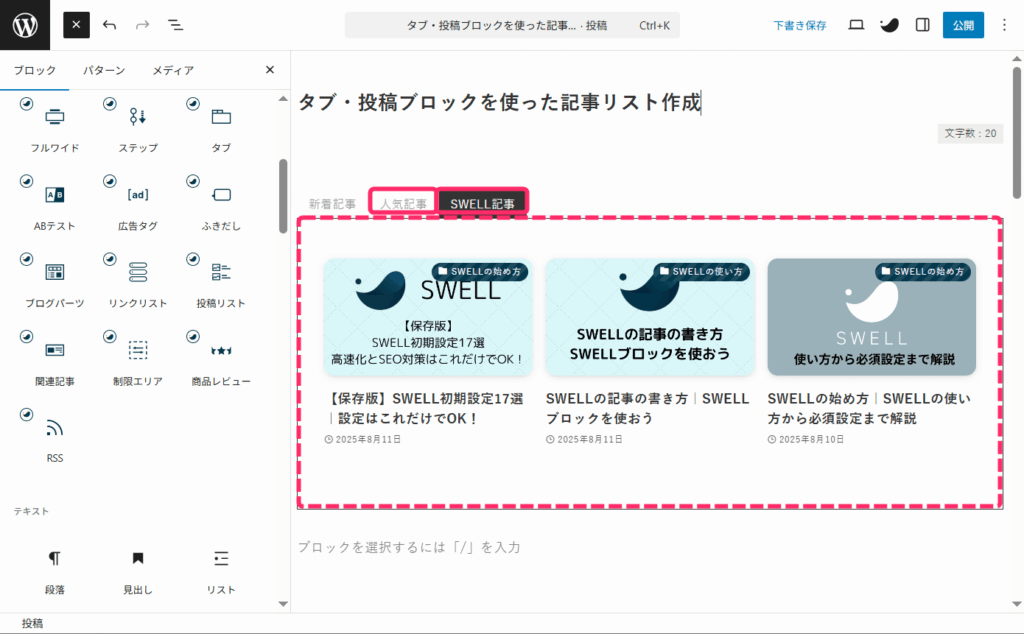This screenshot has height=634, width=1024.
Task: Click the SWELLの使い方 category label
Action: point(701,272)
